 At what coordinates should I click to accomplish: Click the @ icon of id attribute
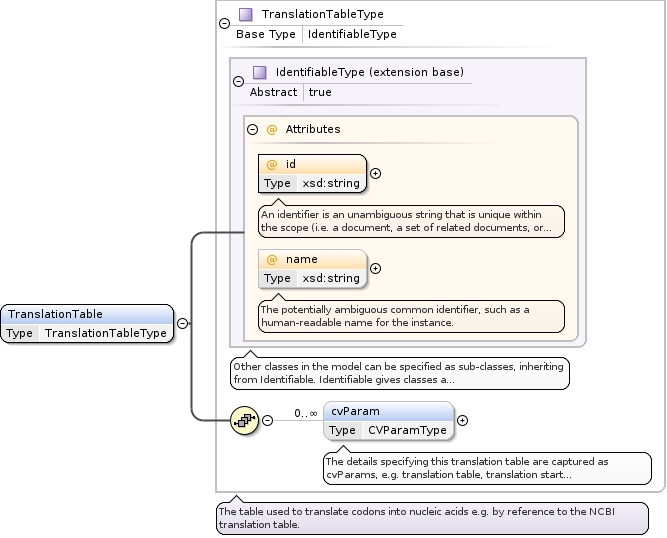point(271,164)
